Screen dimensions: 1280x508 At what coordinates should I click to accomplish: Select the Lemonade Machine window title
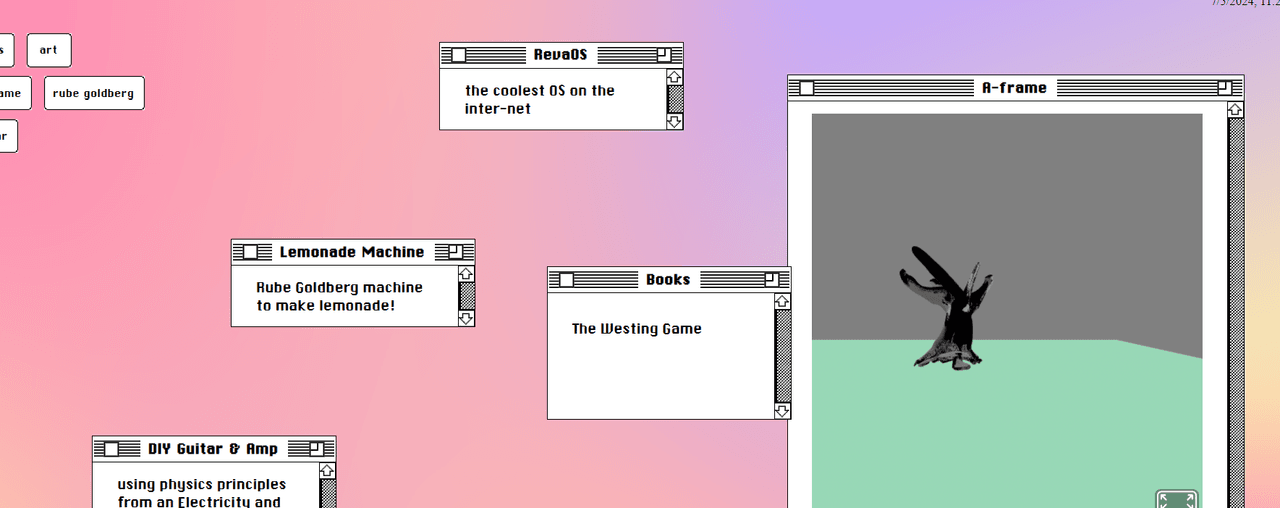pyautogui.click(x=352, y=252)
